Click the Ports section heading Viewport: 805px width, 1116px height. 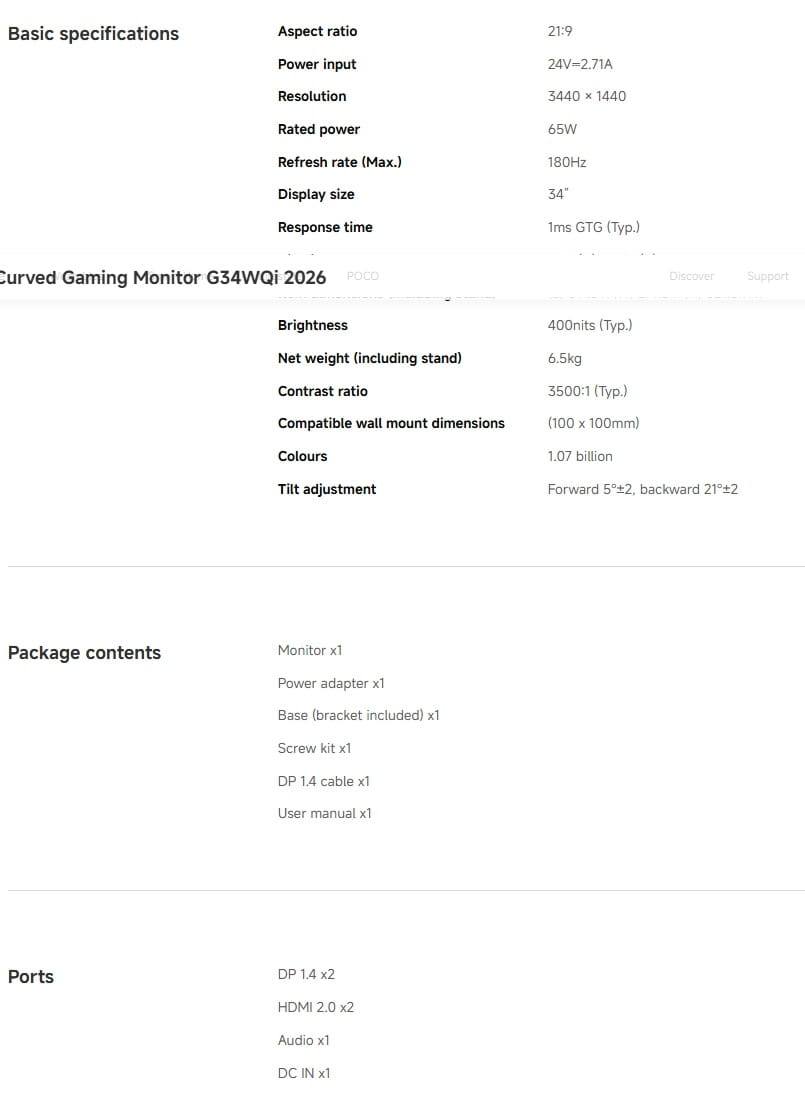31,977
